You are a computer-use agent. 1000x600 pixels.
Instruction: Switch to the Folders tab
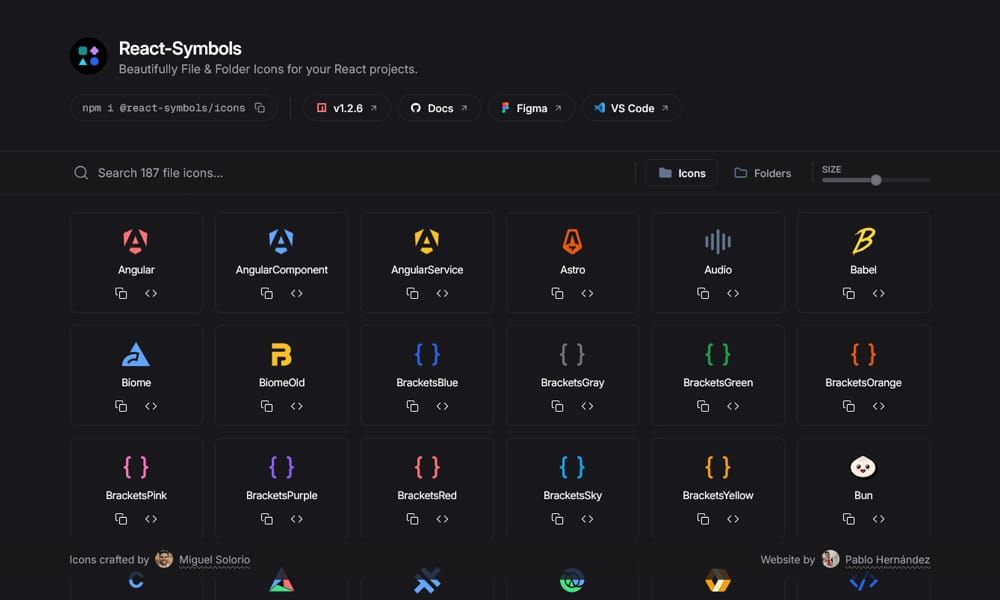click(x=762, y=172)
